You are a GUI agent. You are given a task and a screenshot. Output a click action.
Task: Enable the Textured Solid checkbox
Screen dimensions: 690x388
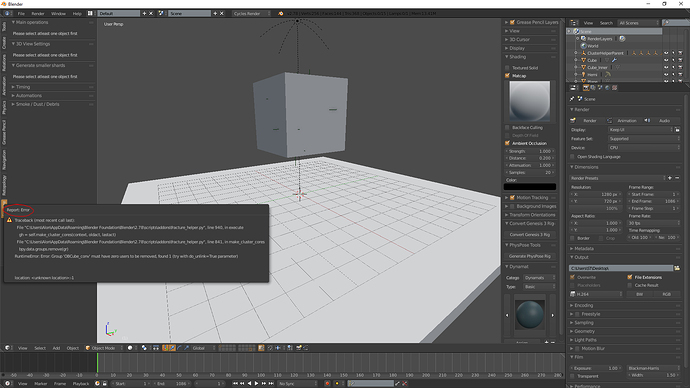click(507, 68)
